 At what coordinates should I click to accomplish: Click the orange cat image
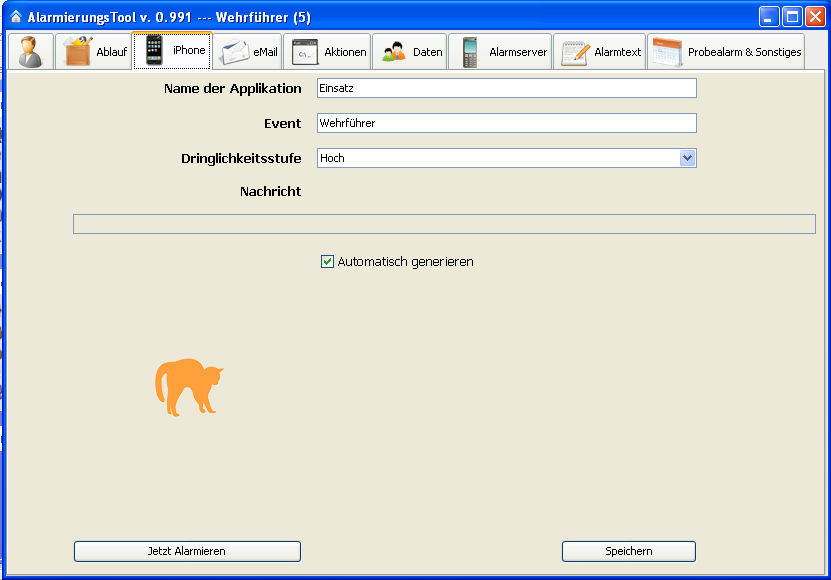(x=188, y=387)
